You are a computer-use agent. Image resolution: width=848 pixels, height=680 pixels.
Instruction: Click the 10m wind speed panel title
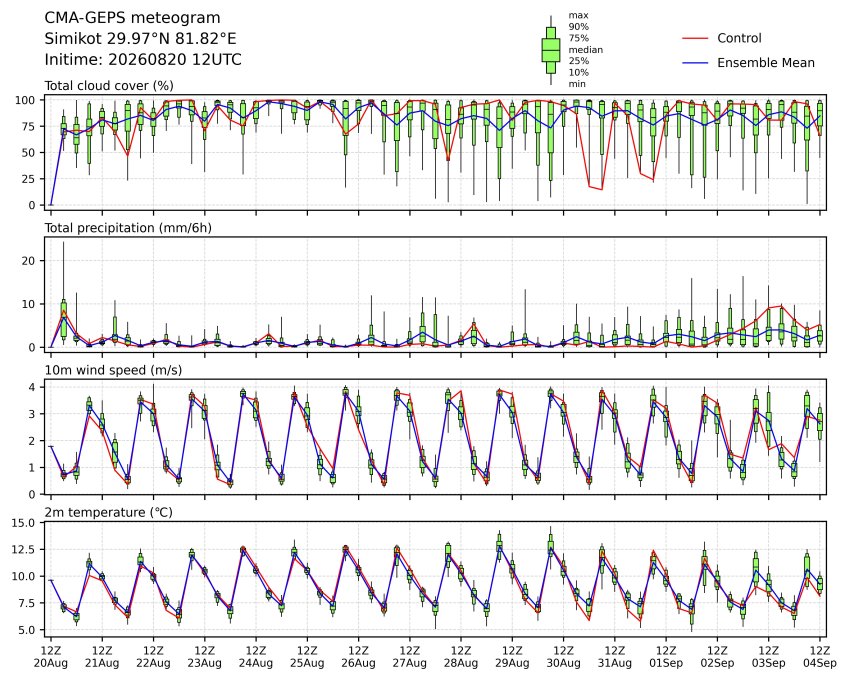click(113, 370)
